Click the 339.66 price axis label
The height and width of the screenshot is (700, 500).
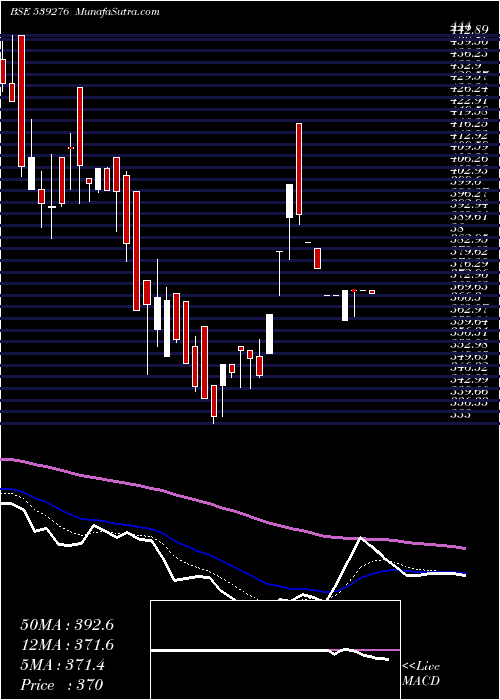(x=469, y=391)
